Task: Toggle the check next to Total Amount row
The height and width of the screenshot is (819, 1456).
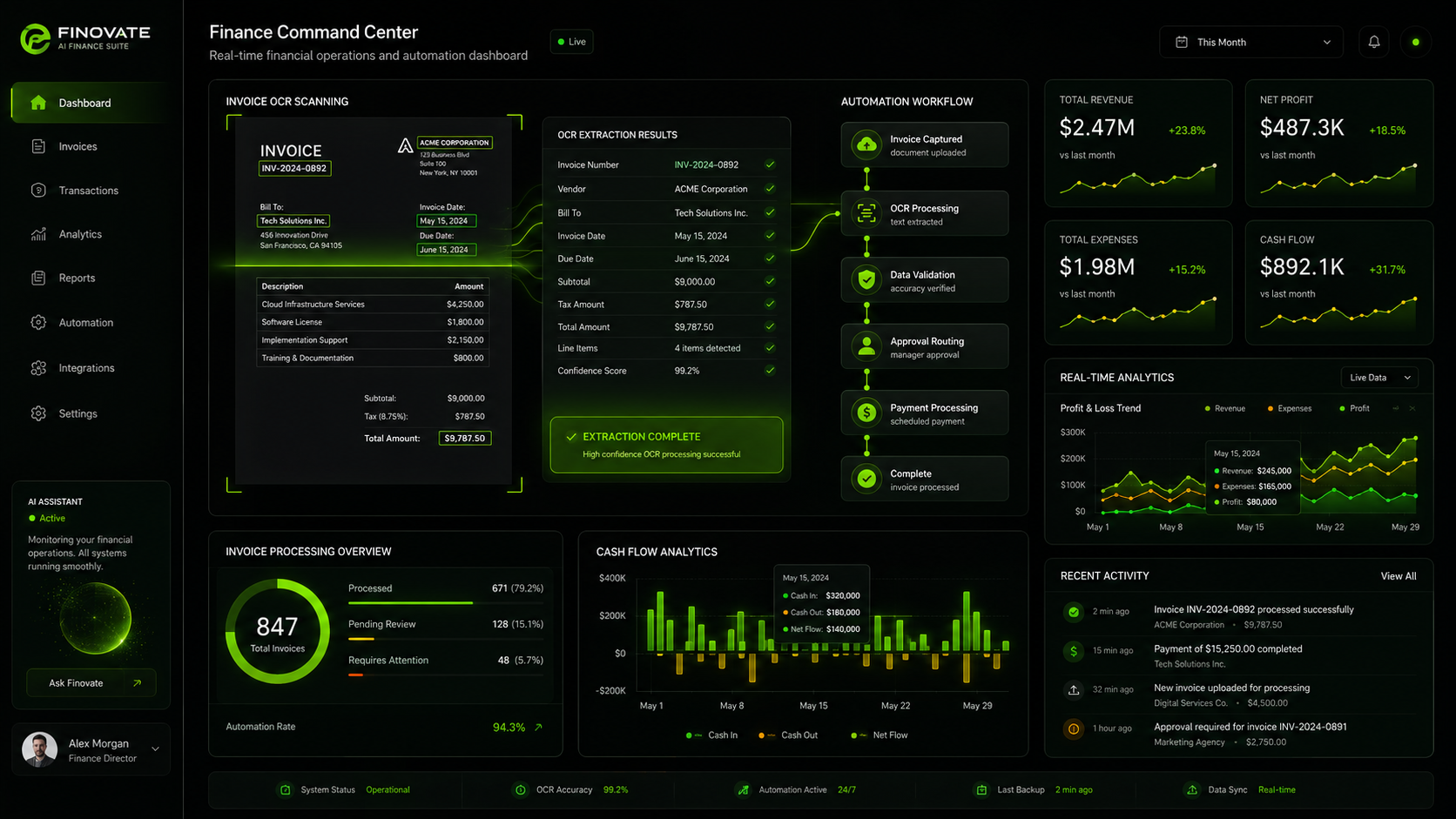Action: point(770,326)
